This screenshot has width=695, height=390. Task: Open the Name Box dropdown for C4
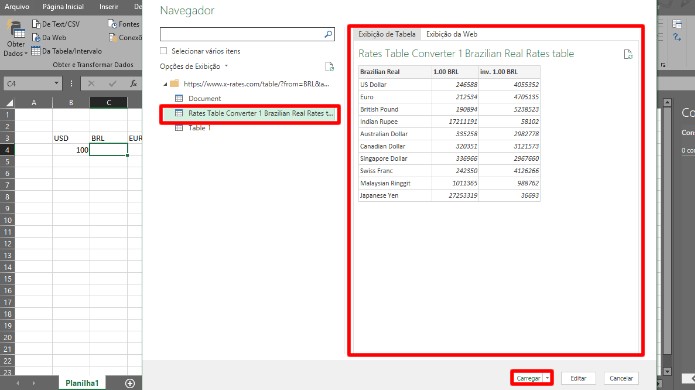click(56, 83)
